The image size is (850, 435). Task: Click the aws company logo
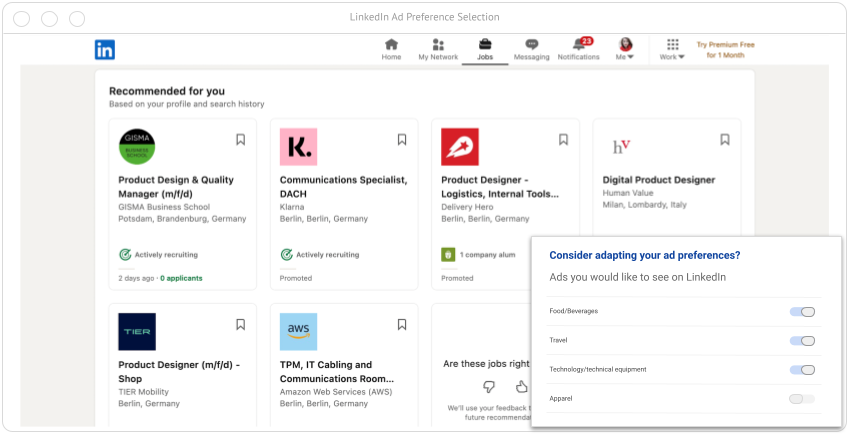point(298,331)
